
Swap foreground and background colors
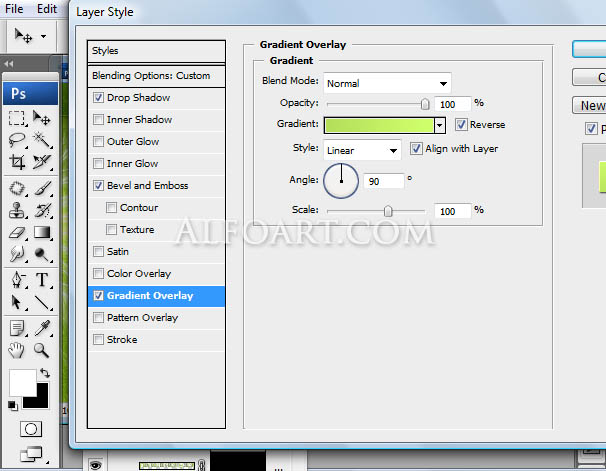(45, 373)
